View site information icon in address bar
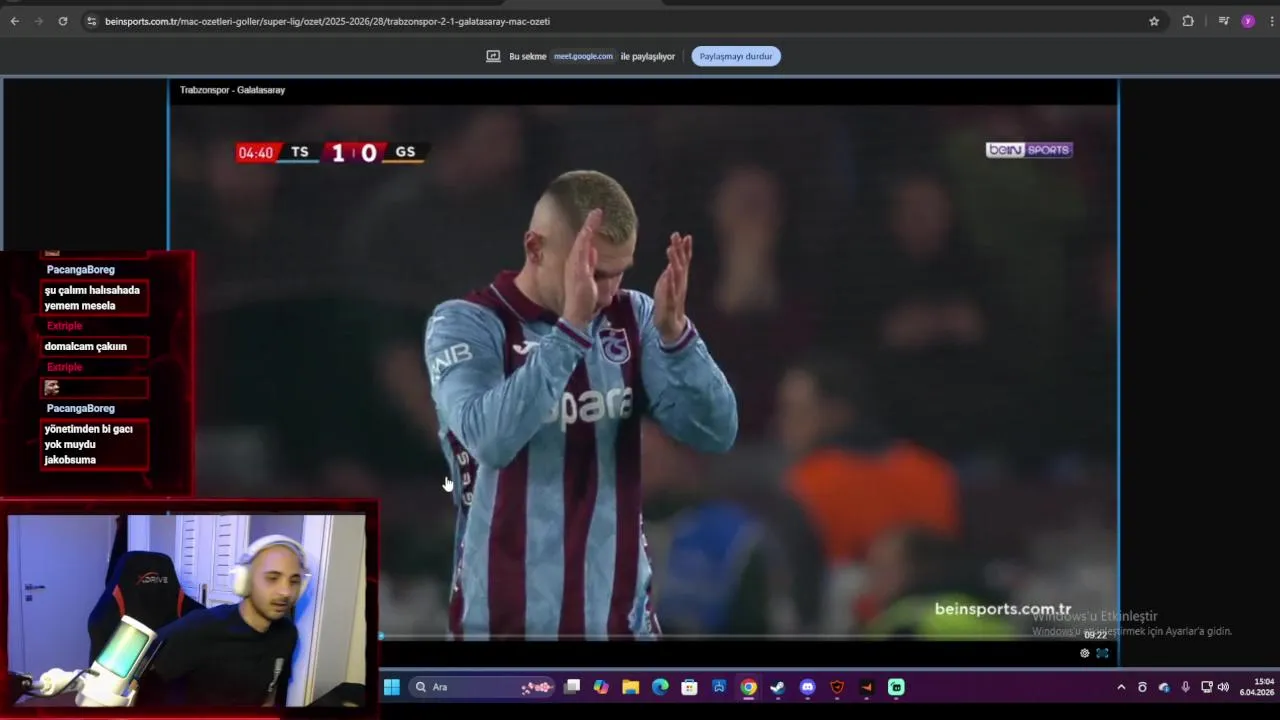 (x=91, y=21)
